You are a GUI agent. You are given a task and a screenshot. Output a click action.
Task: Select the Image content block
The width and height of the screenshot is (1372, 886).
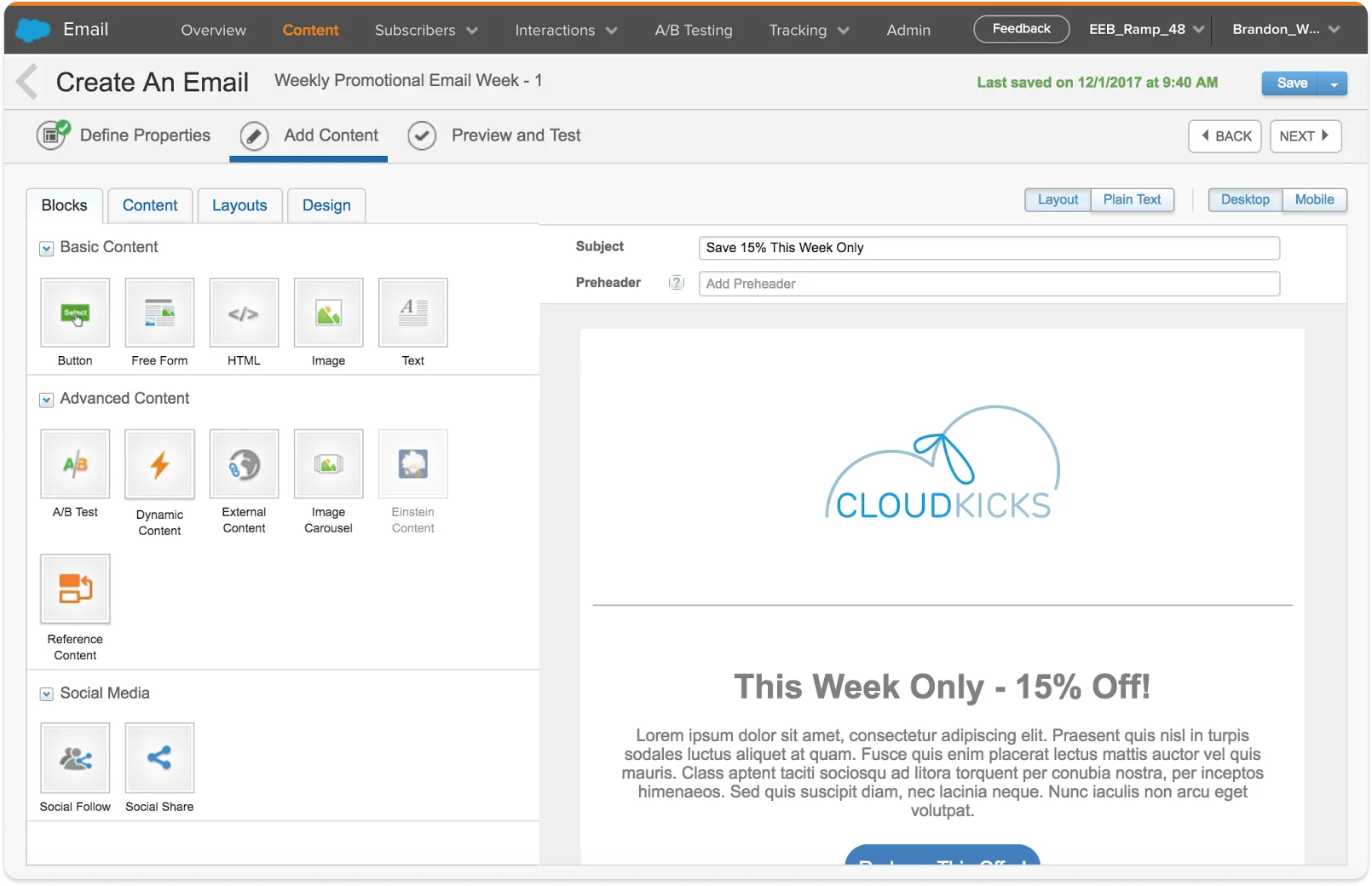(x=328, y=313)
